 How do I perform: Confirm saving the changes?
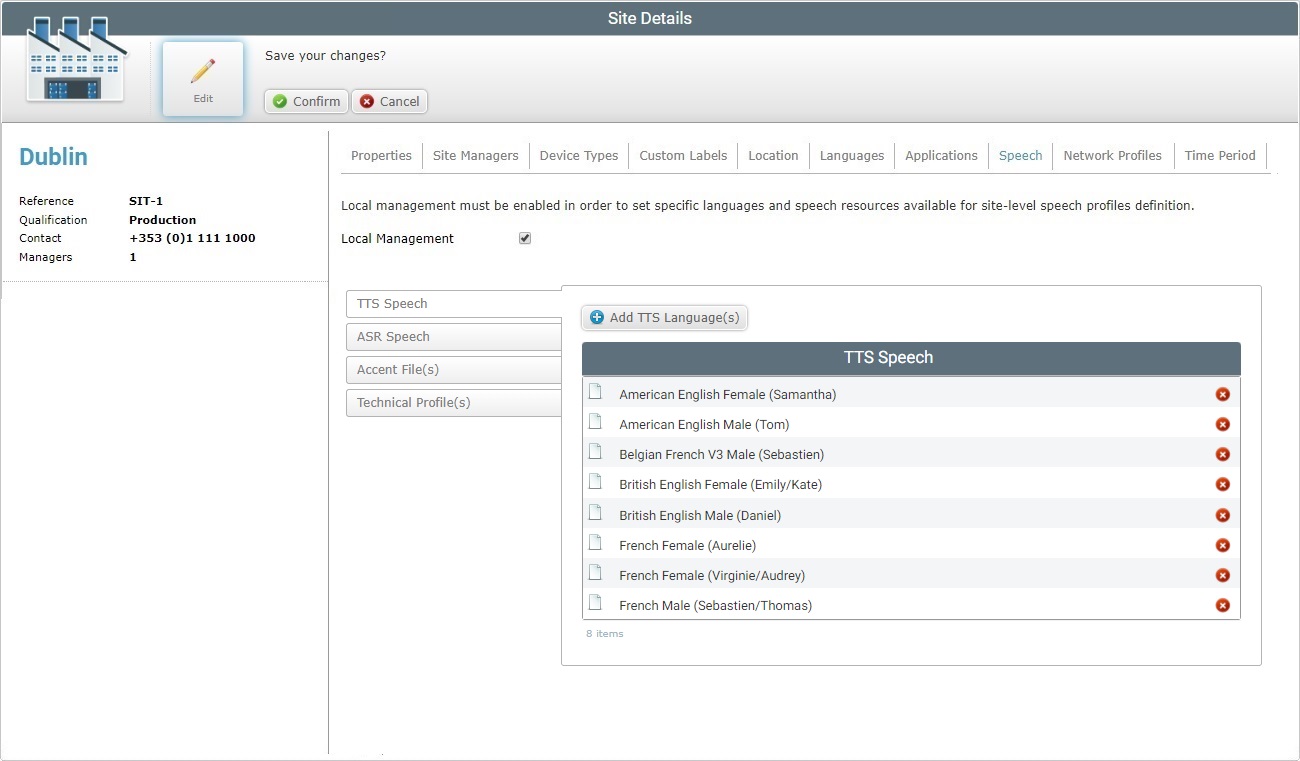pyautogui.click(x=306, y=101)
